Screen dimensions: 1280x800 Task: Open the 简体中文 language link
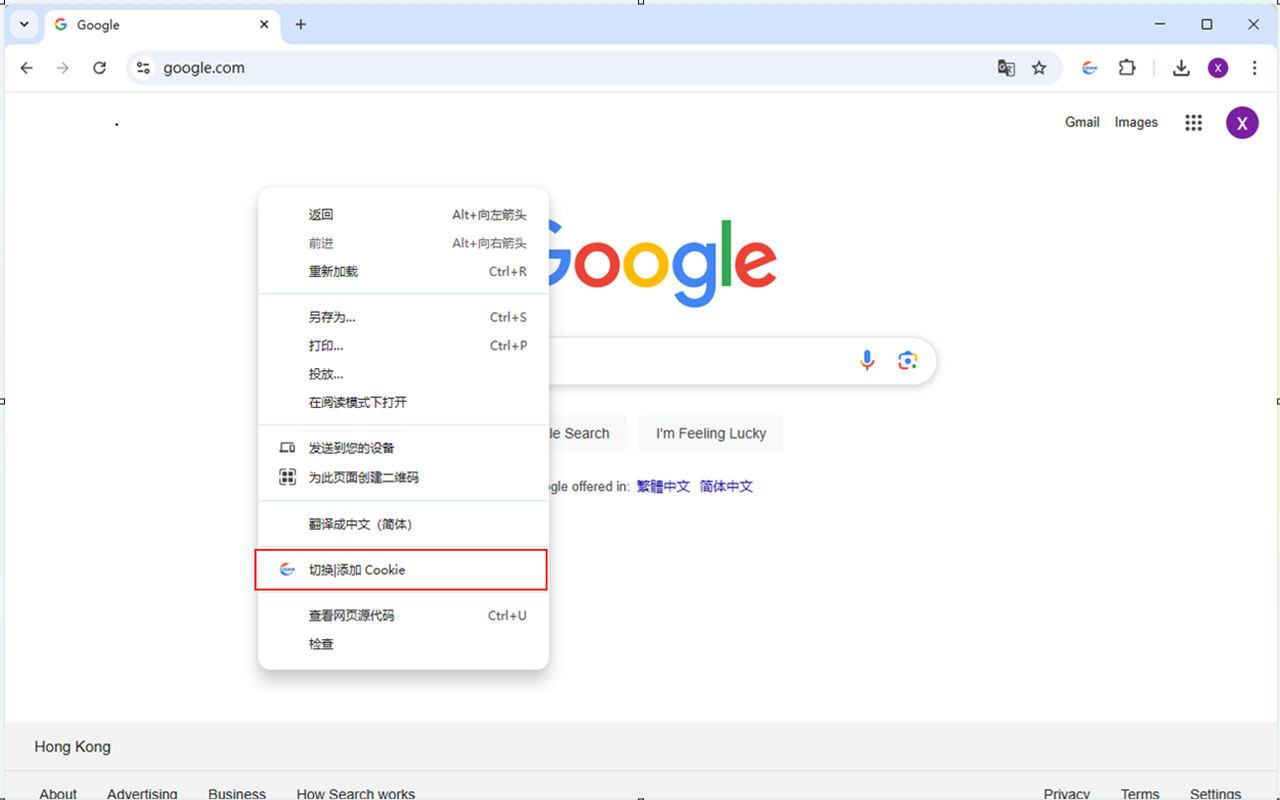coord(726,486)
